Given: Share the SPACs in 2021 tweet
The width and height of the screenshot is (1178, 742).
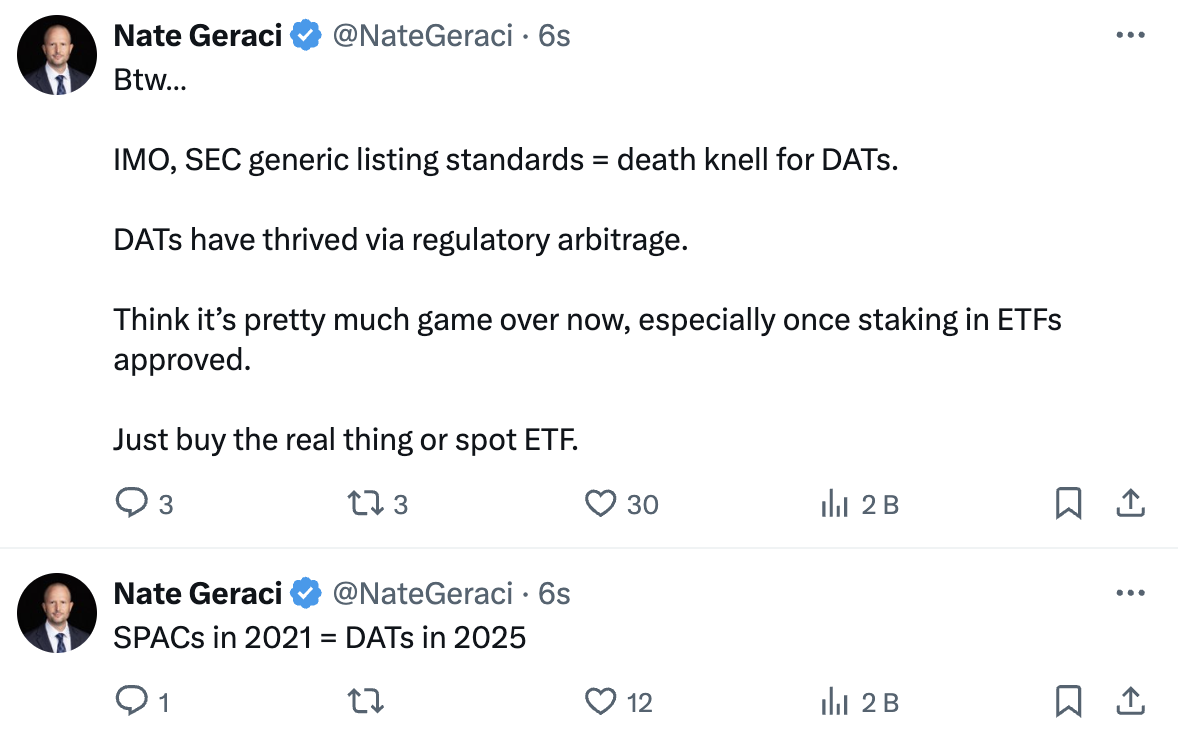Looking at the screenshot, I should 1130,702.
